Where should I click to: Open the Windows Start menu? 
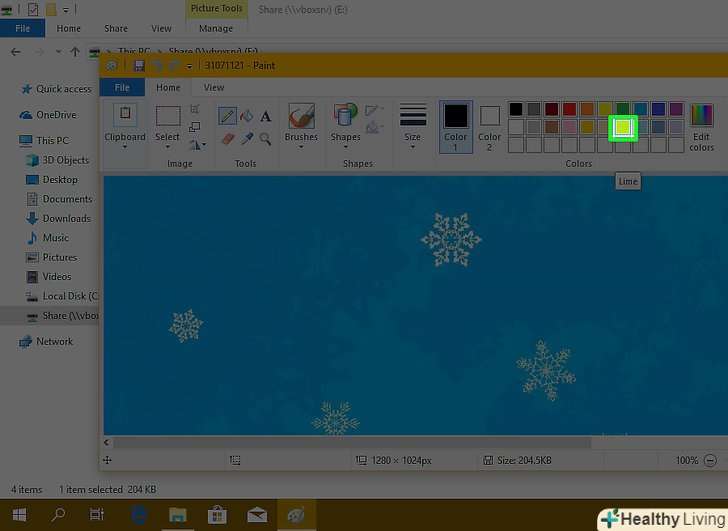[x=19, y=515]
